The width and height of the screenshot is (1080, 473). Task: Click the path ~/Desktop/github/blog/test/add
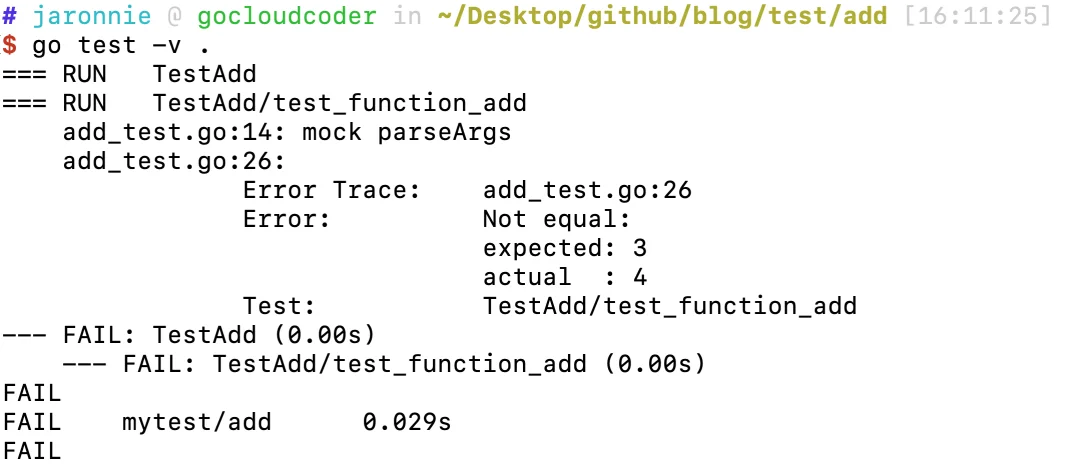pos(663,16)
